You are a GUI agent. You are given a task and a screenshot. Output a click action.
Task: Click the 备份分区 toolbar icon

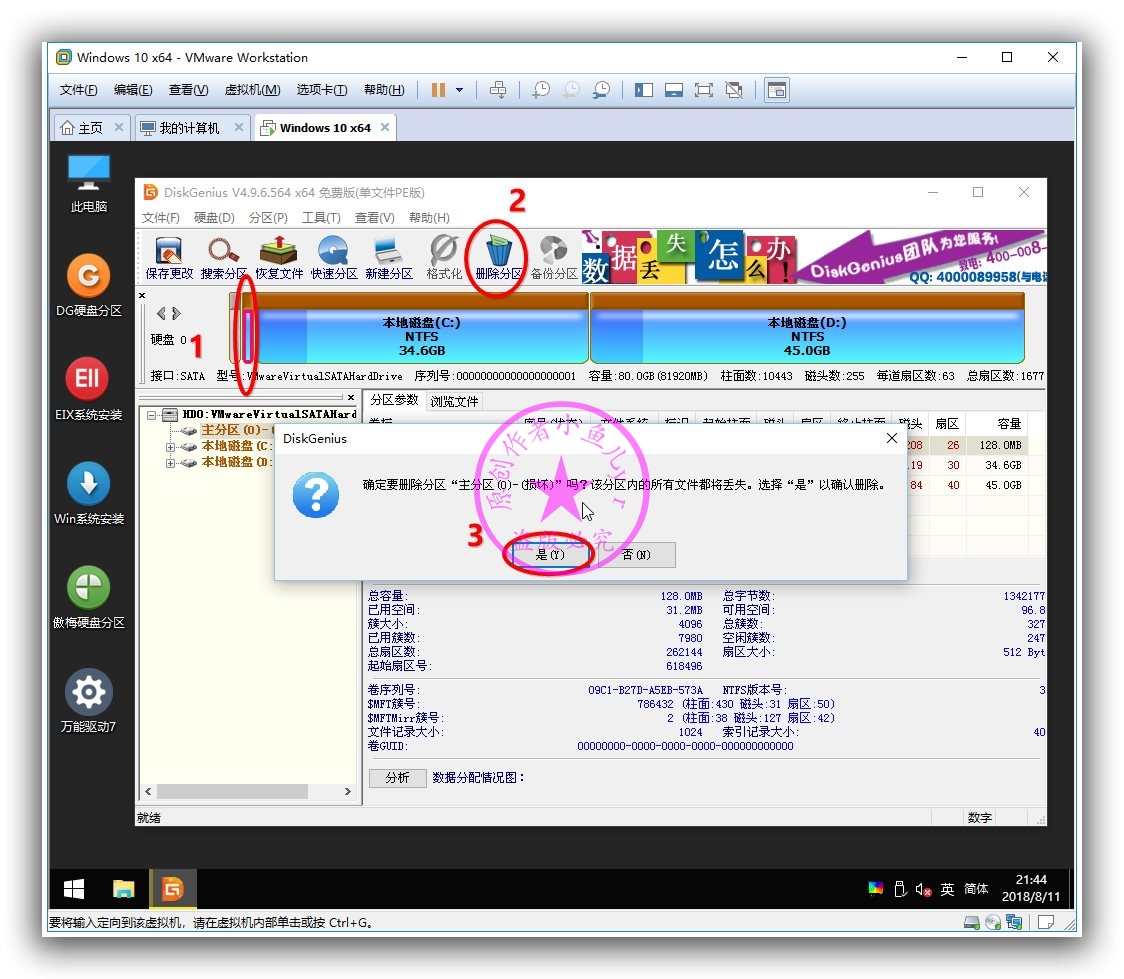point(553,258)
